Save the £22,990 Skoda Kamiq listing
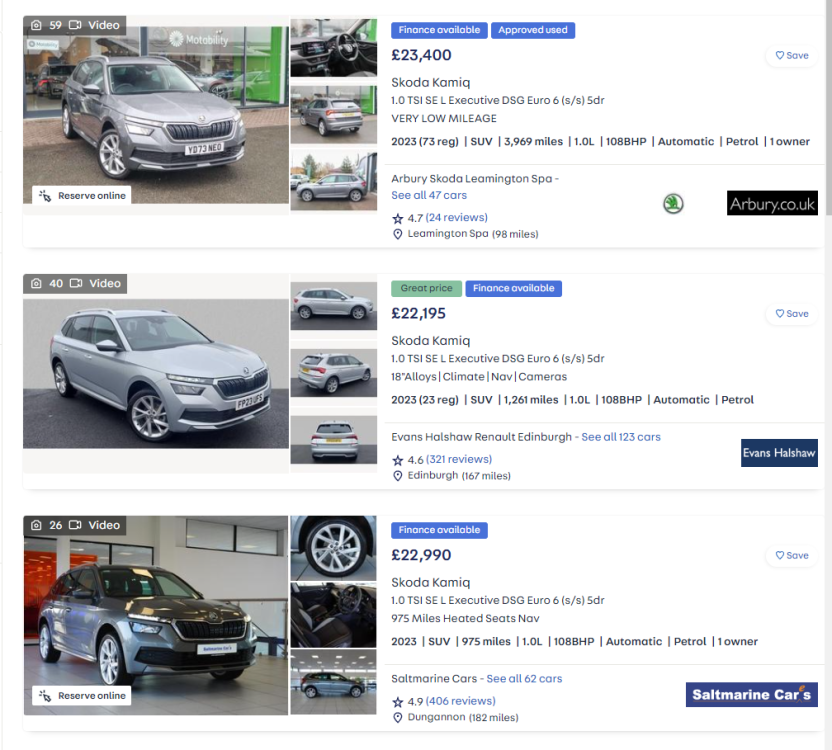The height and width of the screenshot is (750, 832). pyautogui.click(x=792, y=555)
